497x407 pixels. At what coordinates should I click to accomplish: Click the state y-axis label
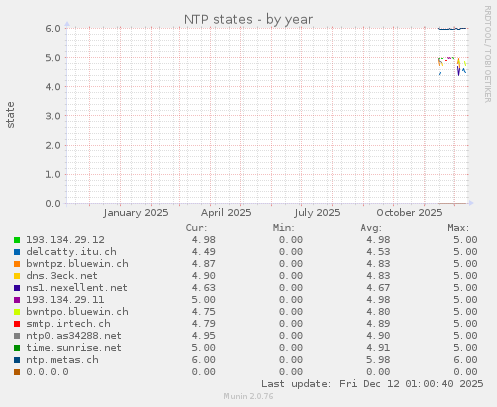click(10, 115)
